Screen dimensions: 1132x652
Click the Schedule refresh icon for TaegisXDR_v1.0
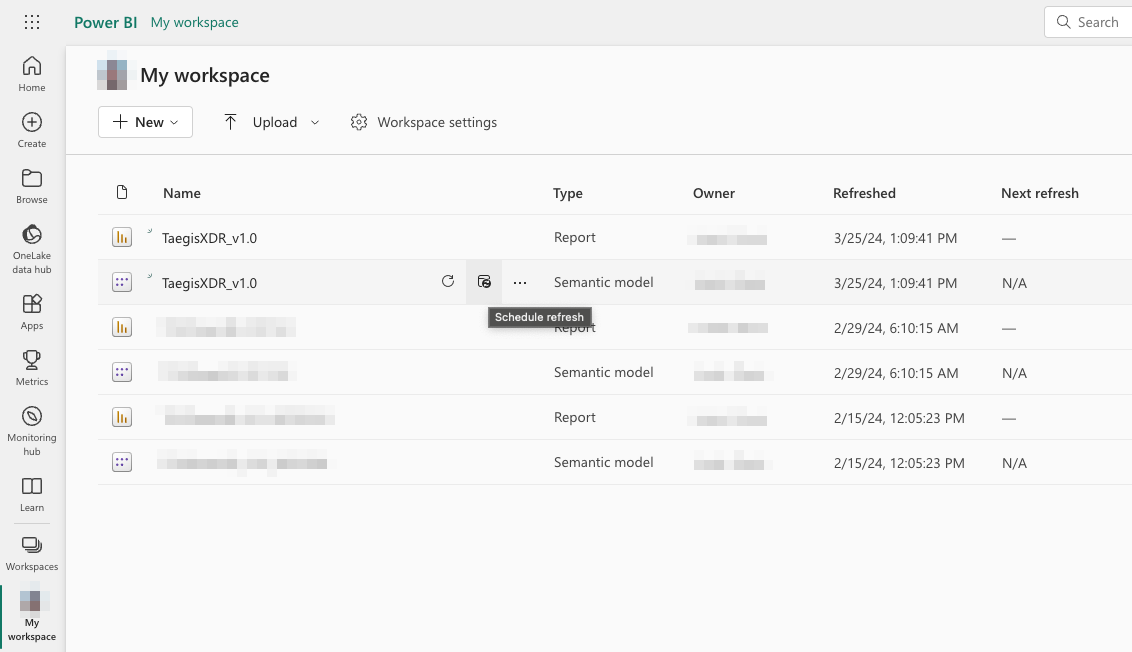pyautogui.click(x=484, y=282)
